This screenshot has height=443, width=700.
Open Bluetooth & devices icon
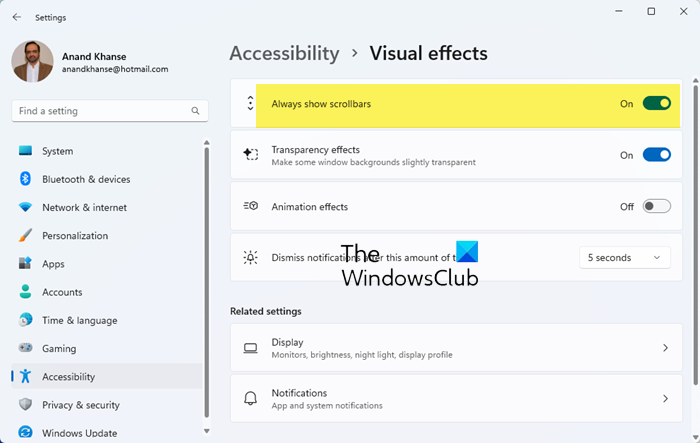pos(25,179)
